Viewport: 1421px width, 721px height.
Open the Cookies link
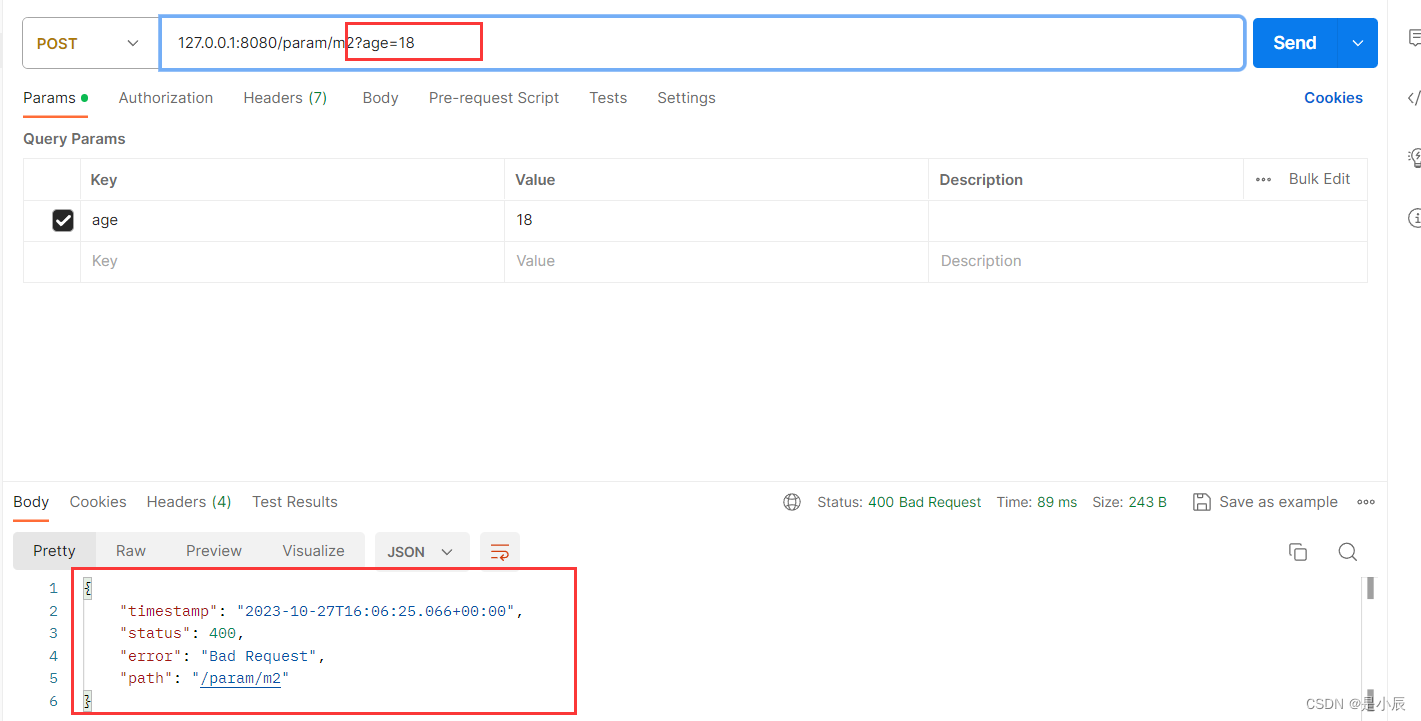[1333, 98]
